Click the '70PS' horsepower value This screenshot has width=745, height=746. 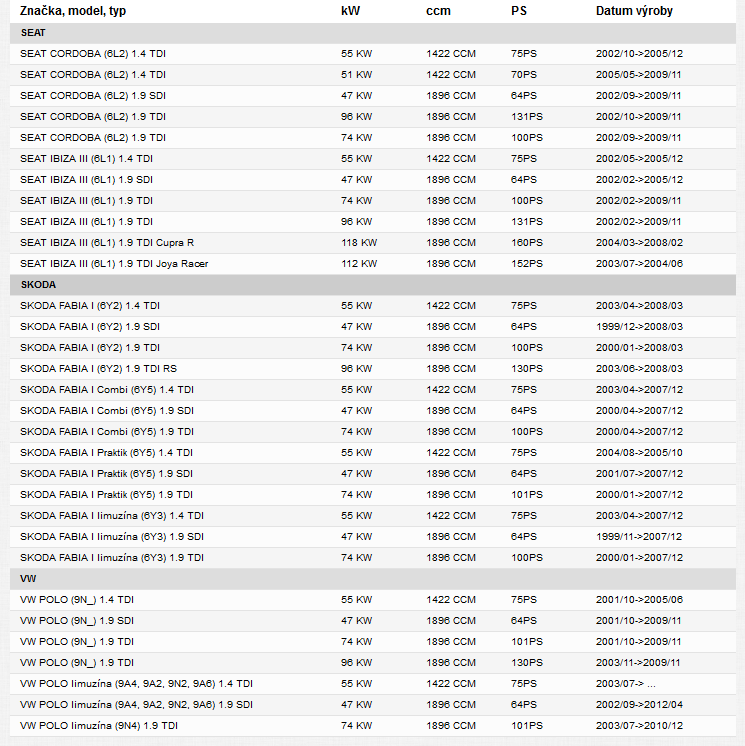point(524,75)
